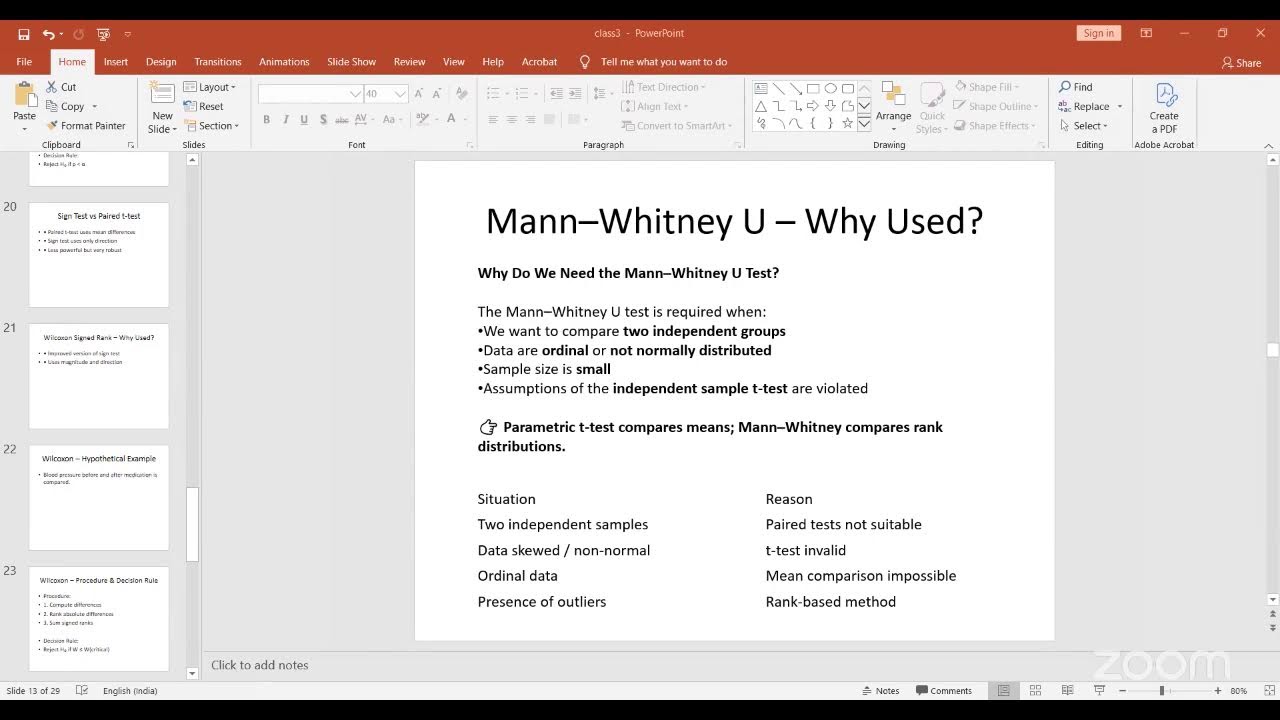Toggle Underline formatting
Image resolution: width=1280 pixels, height=720 pixels.
coord(304,119)
